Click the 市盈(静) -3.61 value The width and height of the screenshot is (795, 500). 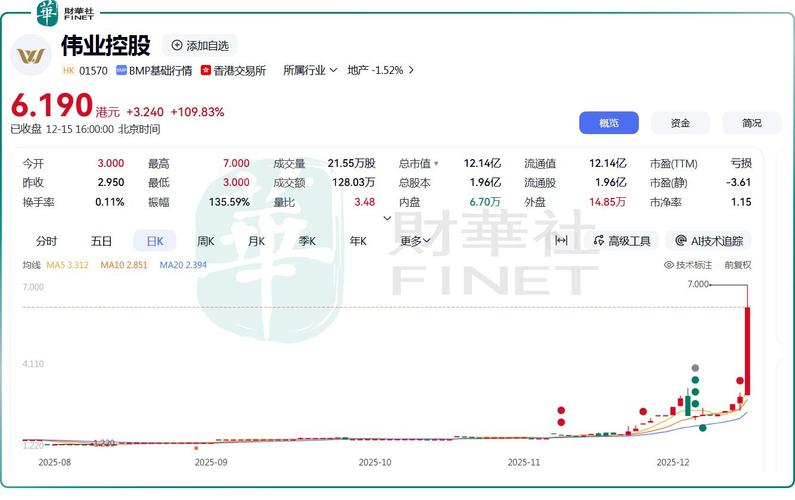tap(738, 182)
